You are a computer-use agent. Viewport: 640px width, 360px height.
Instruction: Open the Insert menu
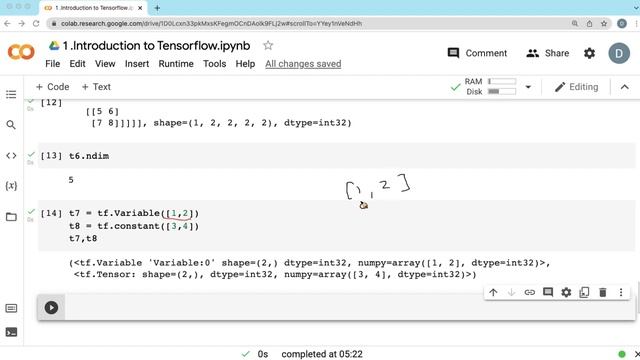click(137, 64)
